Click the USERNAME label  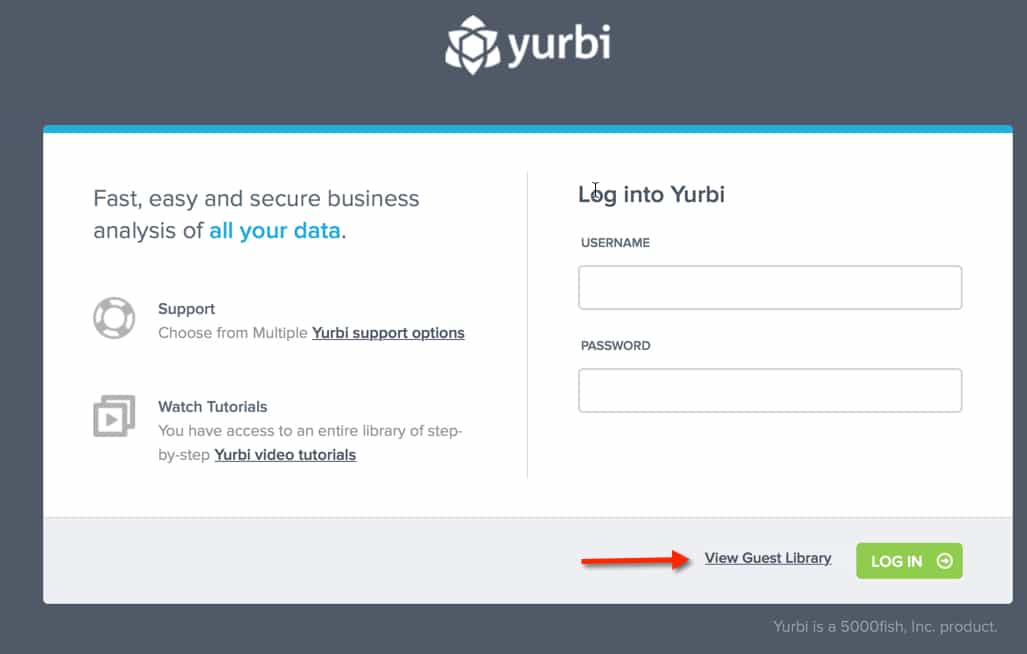coord(615,243)
